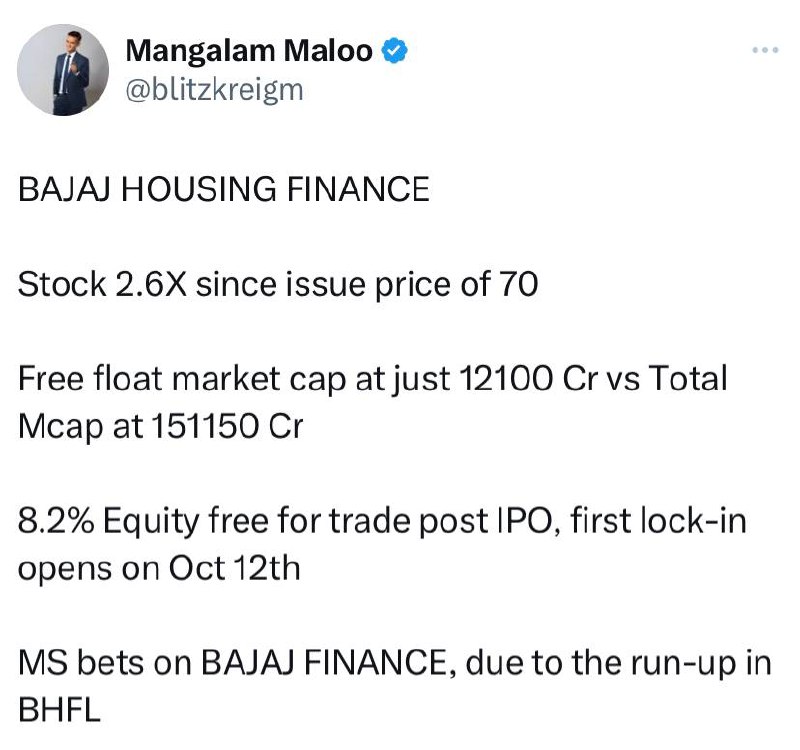Open the three-dot more options menu
This screenshot has height=750, width=800.
765,50
